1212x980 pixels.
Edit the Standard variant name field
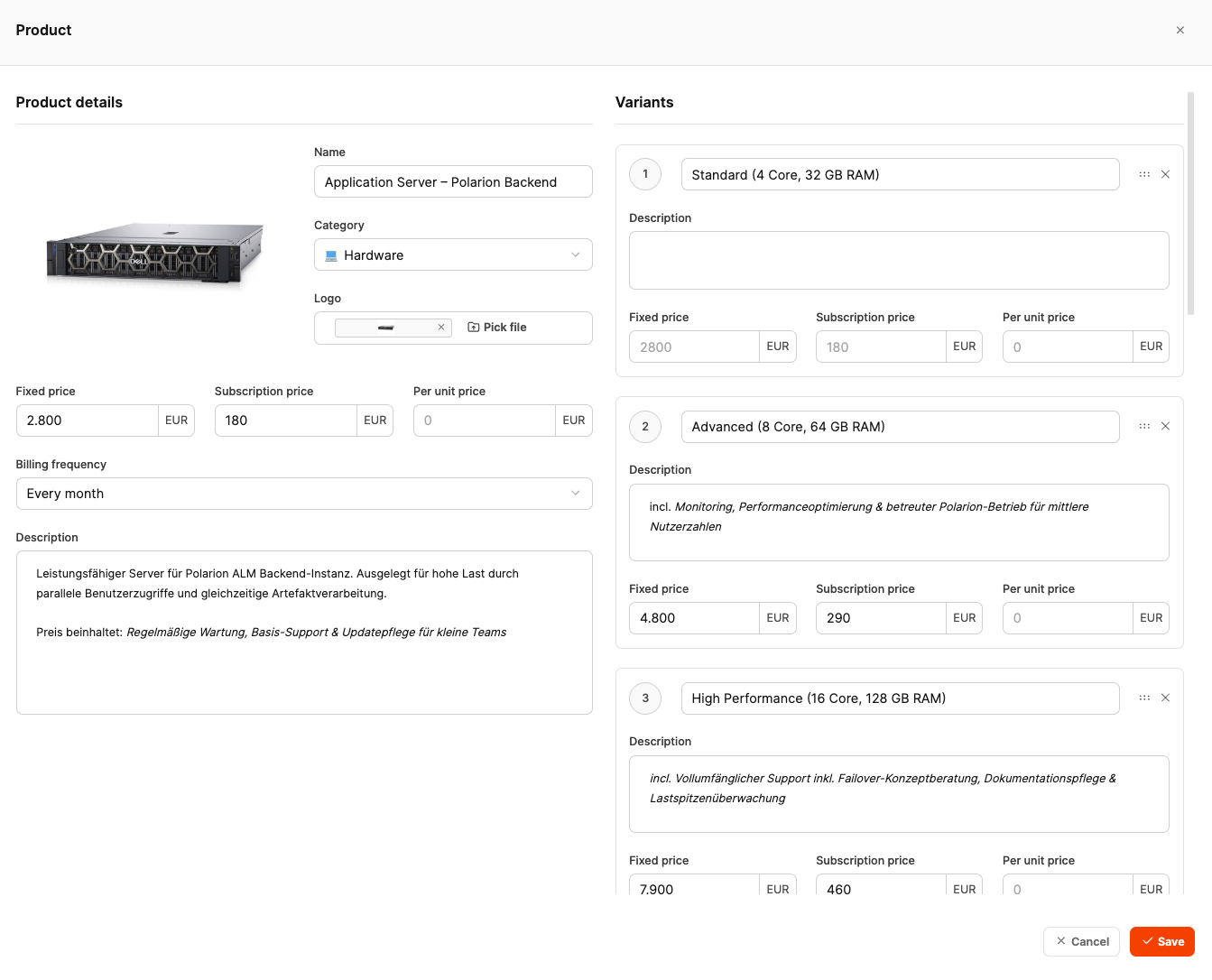click(x=900, y=174)
